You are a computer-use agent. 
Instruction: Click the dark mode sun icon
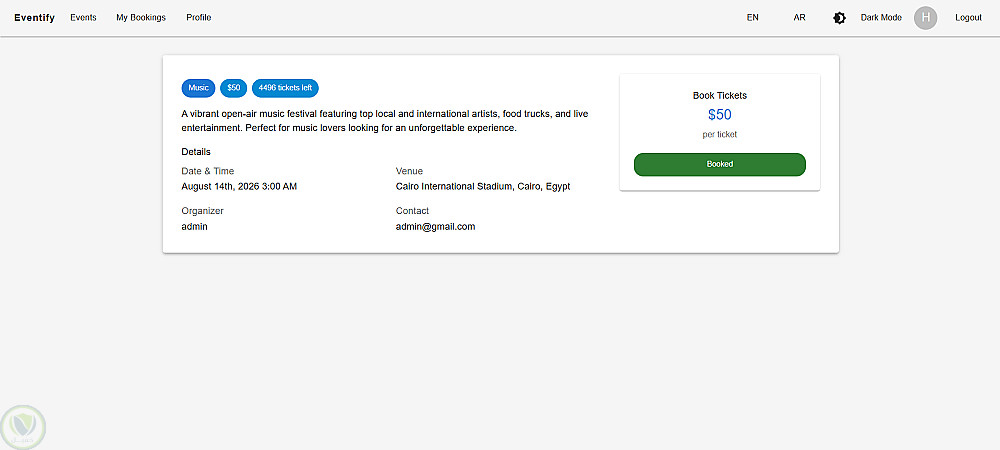click(x=840, y=18)
